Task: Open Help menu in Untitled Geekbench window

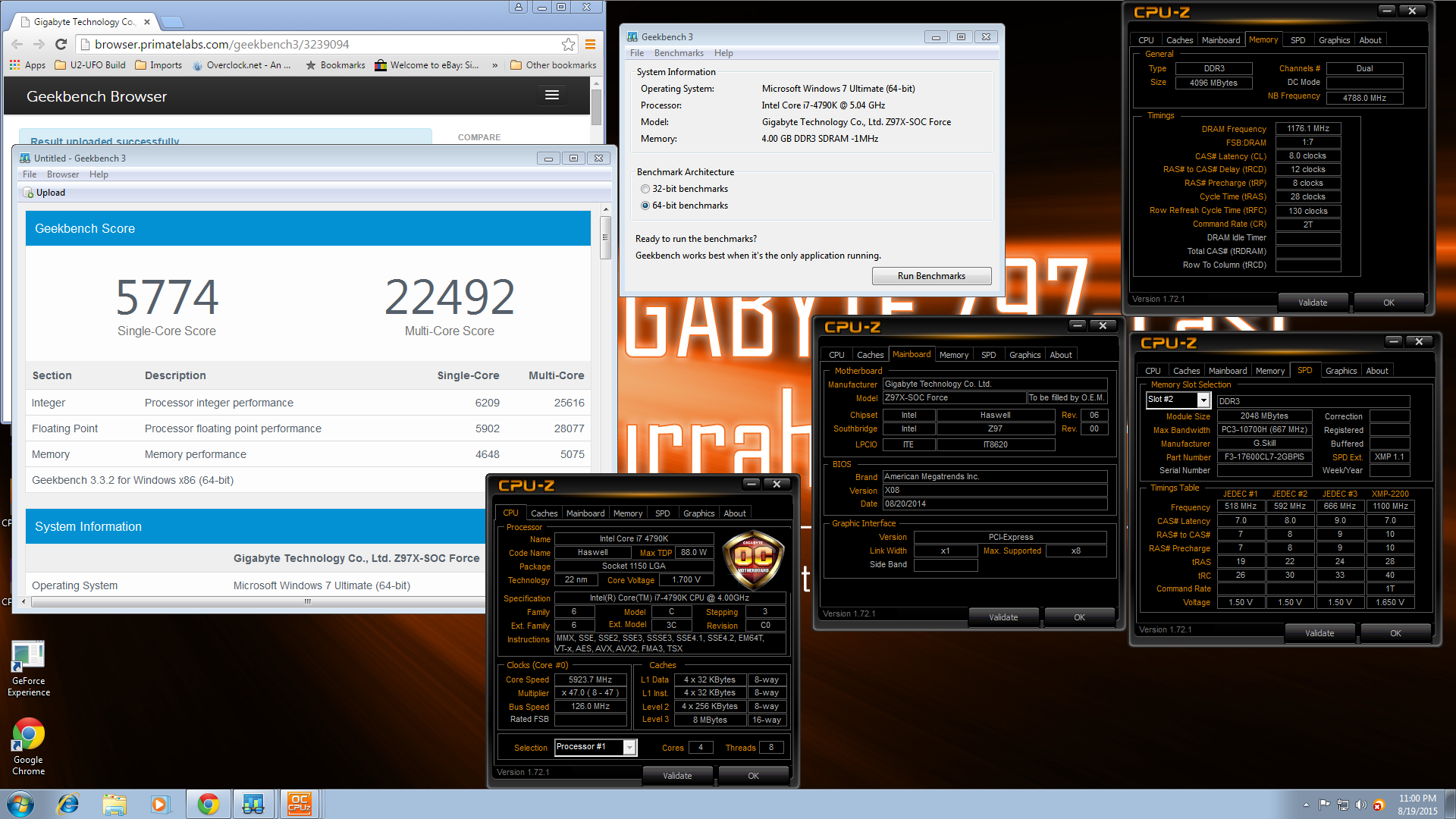Action: [99, 174]
